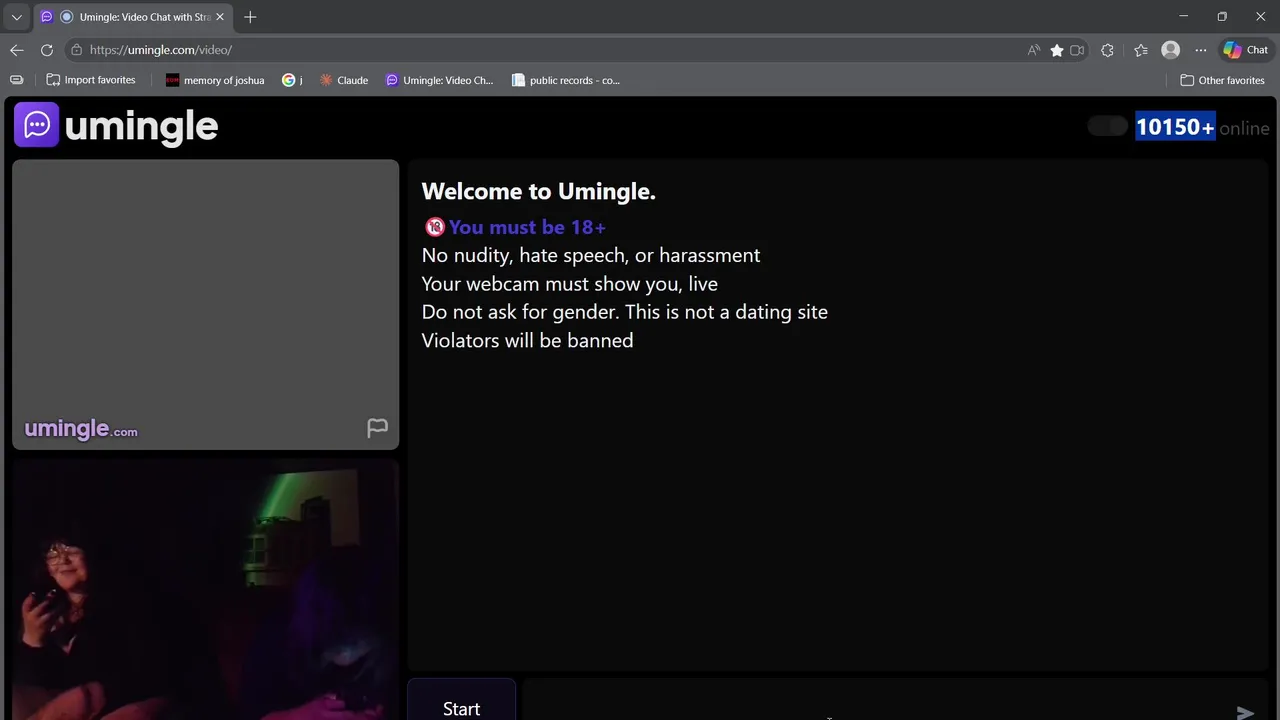Image resolution: width=1280 pixels, height=720 pixels.
Task: Click the favorites star icon in address bar
Action: [1056, 50]
